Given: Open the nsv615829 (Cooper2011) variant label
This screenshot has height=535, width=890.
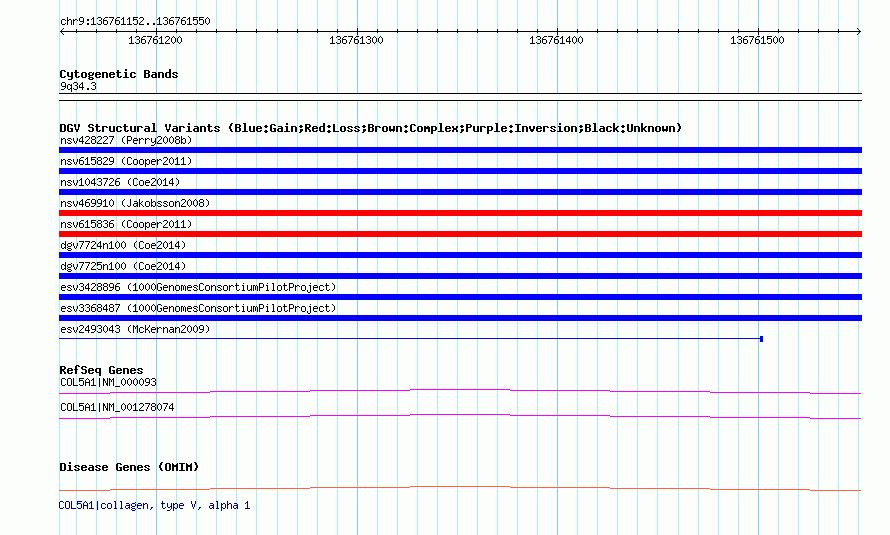Looking at the screenshot, I should pos(126,161).
